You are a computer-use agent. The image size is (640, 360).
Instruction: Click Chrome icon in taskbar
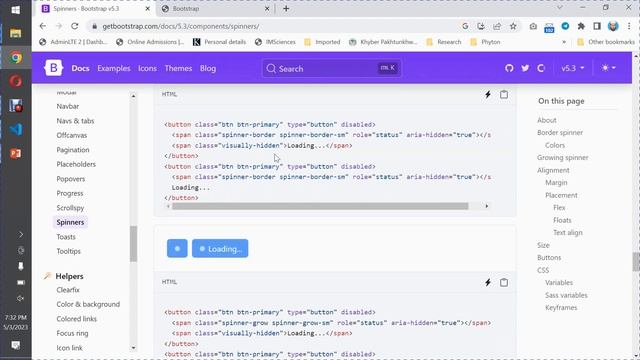coord(16,58)
